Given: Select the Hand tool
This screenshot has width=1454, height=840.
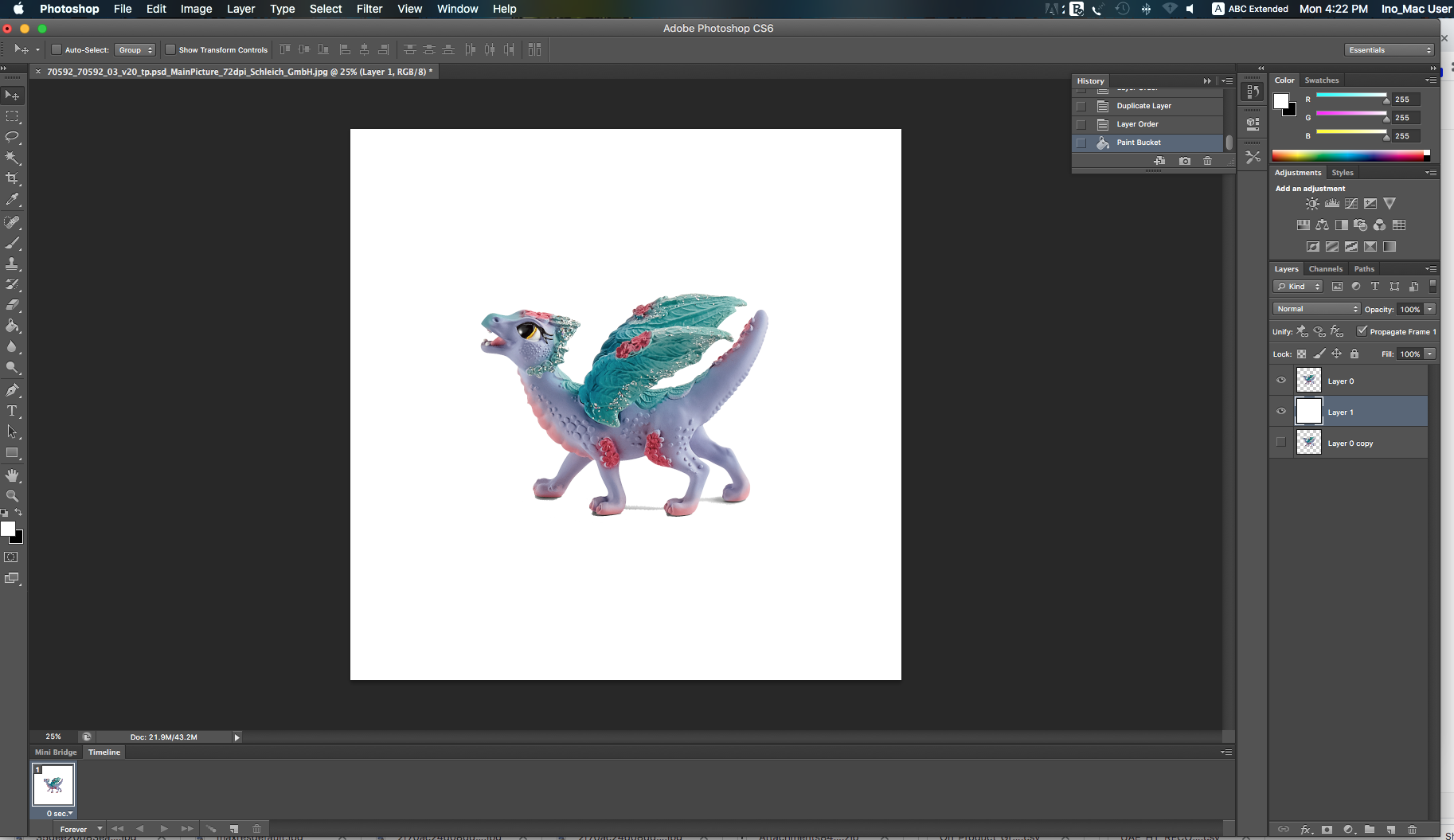Looking at the screenshot, I should (x=12, y=475).
